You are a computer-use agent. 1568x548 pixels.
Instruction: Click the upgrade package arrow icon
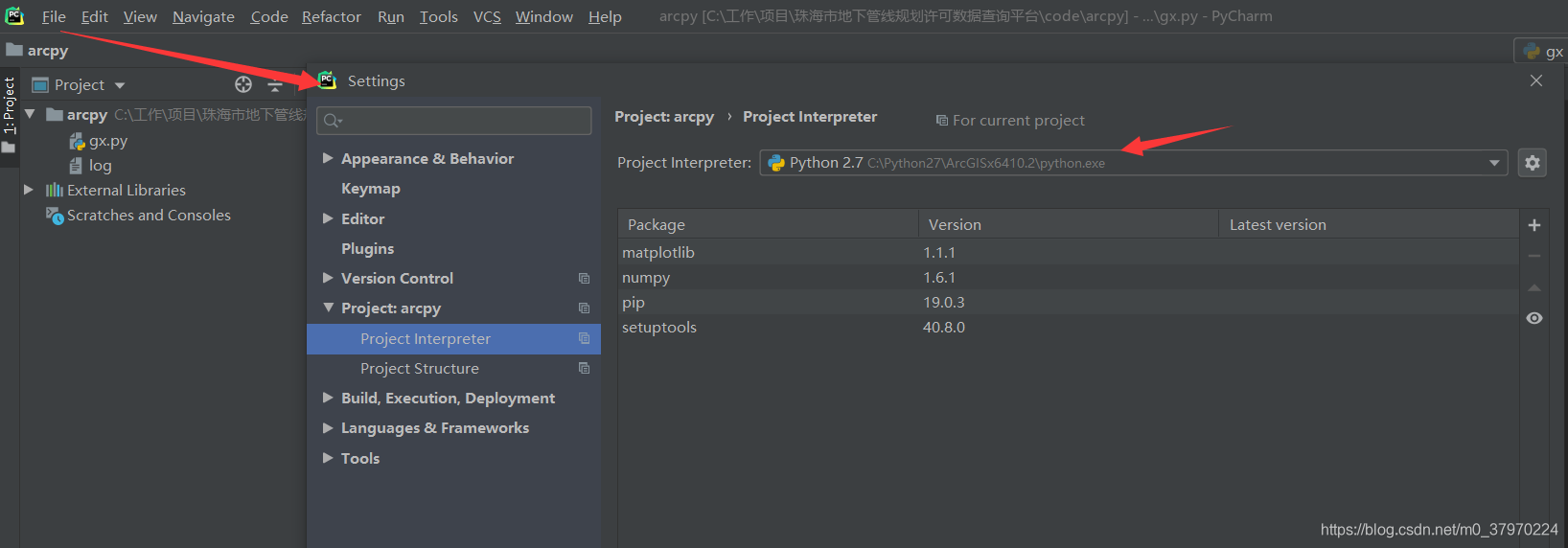(1533, 287)
